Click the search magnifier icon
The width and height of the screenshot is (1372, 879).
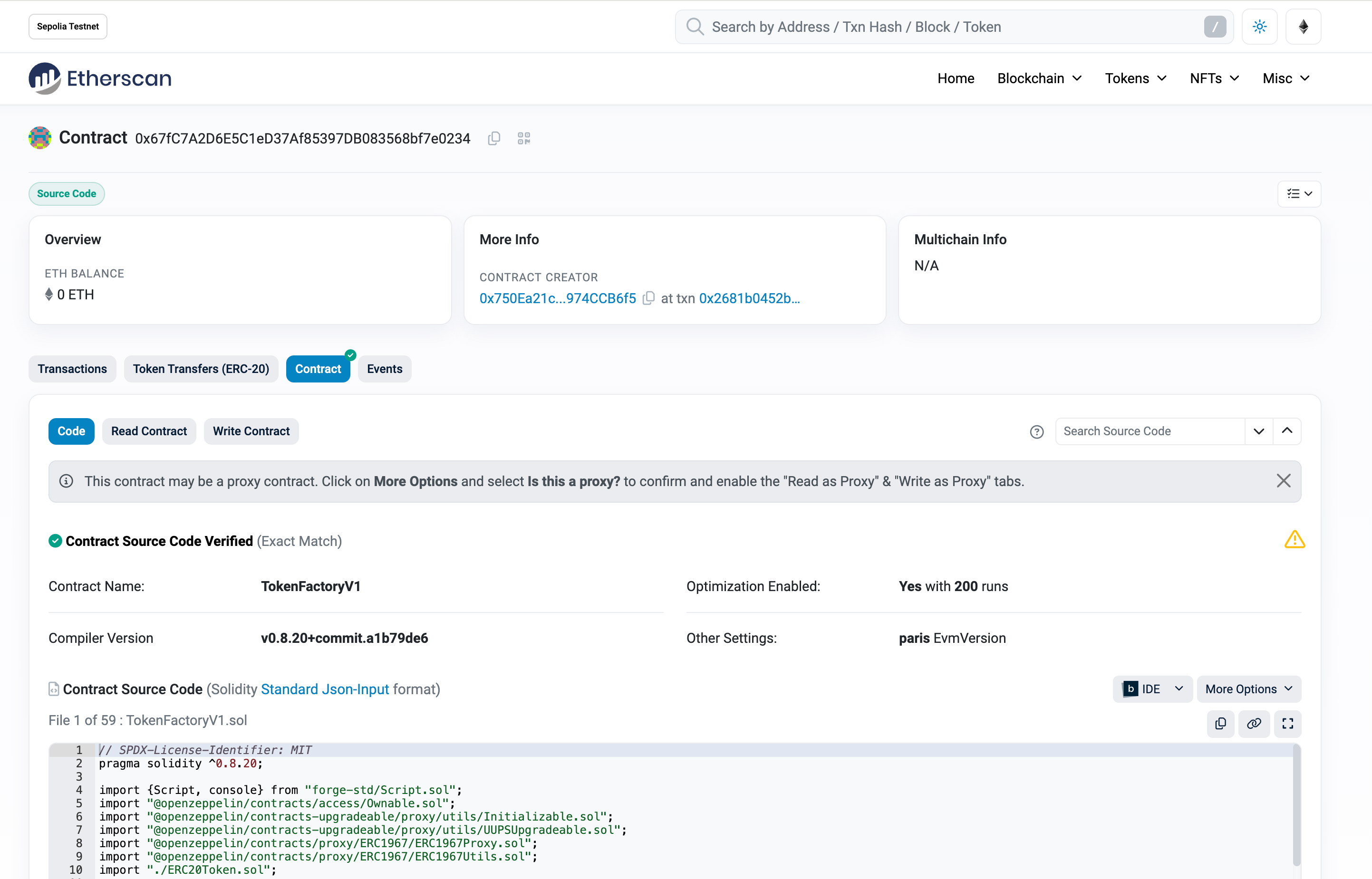pos(695,27)
